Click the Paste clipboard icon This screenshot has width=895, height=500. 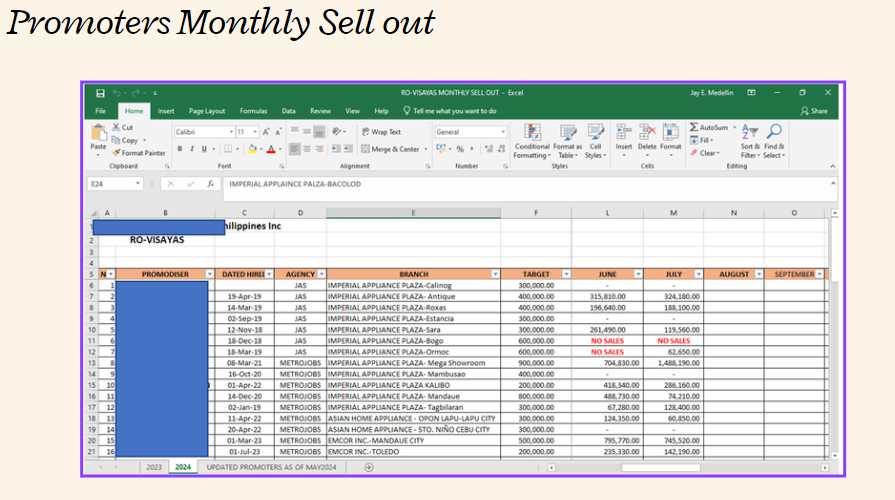coord(98,134)
